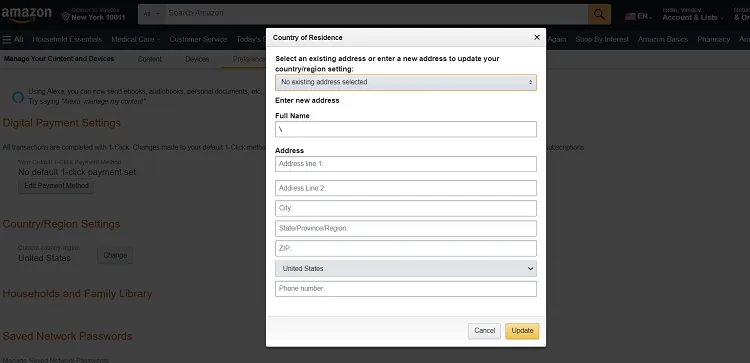Click Edit Payment Method button
The width and height of the screenshot is (750, 363).
point(56,186)
